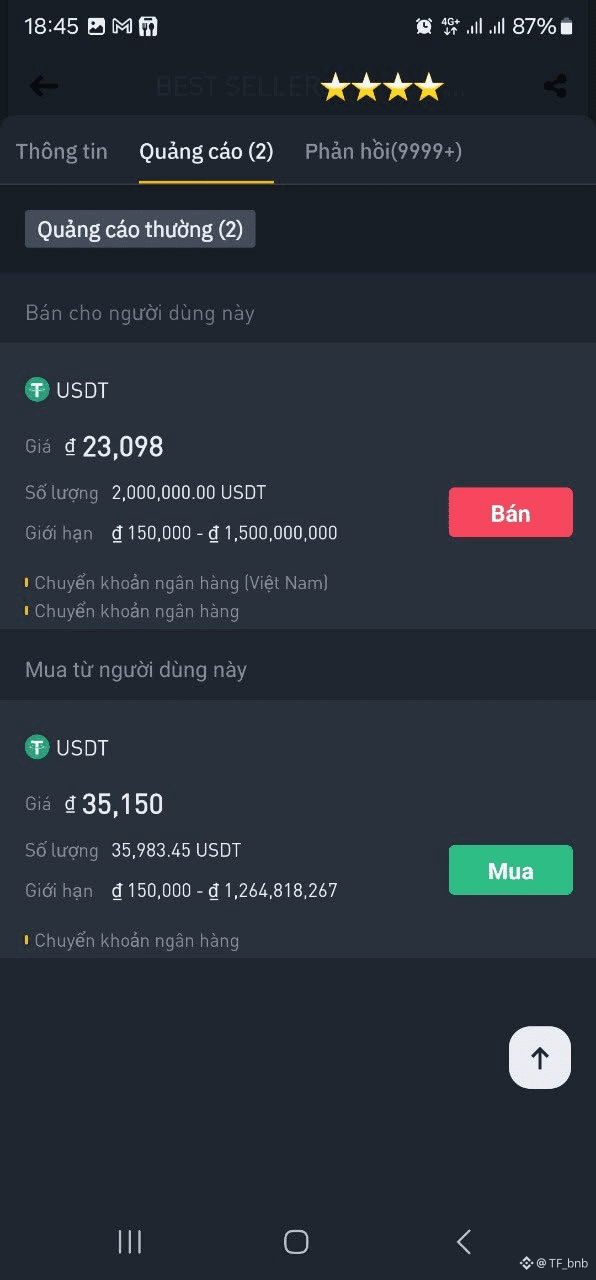Tap the alarm icon in status bar
The width and height of the screenshot is (596, 1280).
[x=424, y=27]
